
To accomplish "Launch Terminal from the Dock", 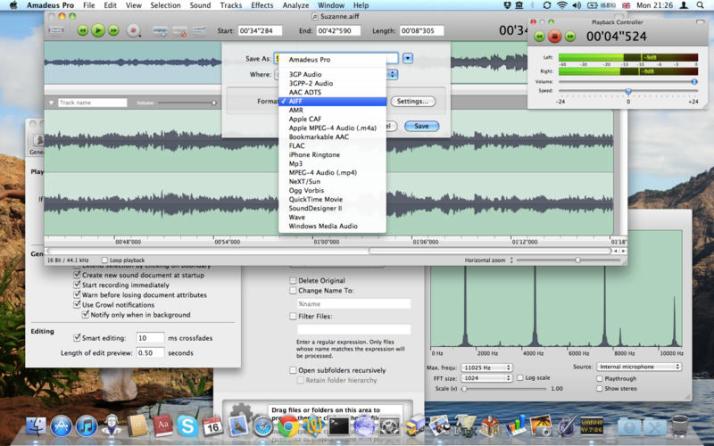I will [x=339, y=427].
